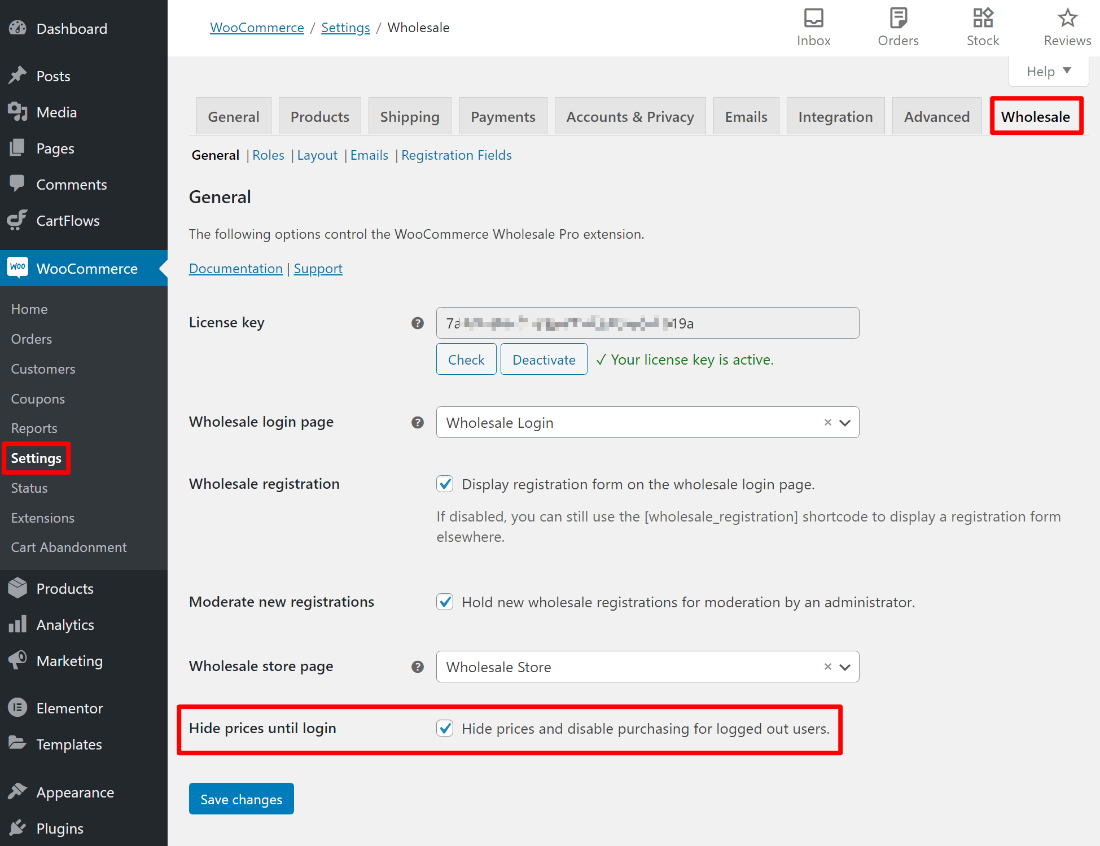
Task: Click the Appearance brush icon
Action: click(x=18, y=791)
